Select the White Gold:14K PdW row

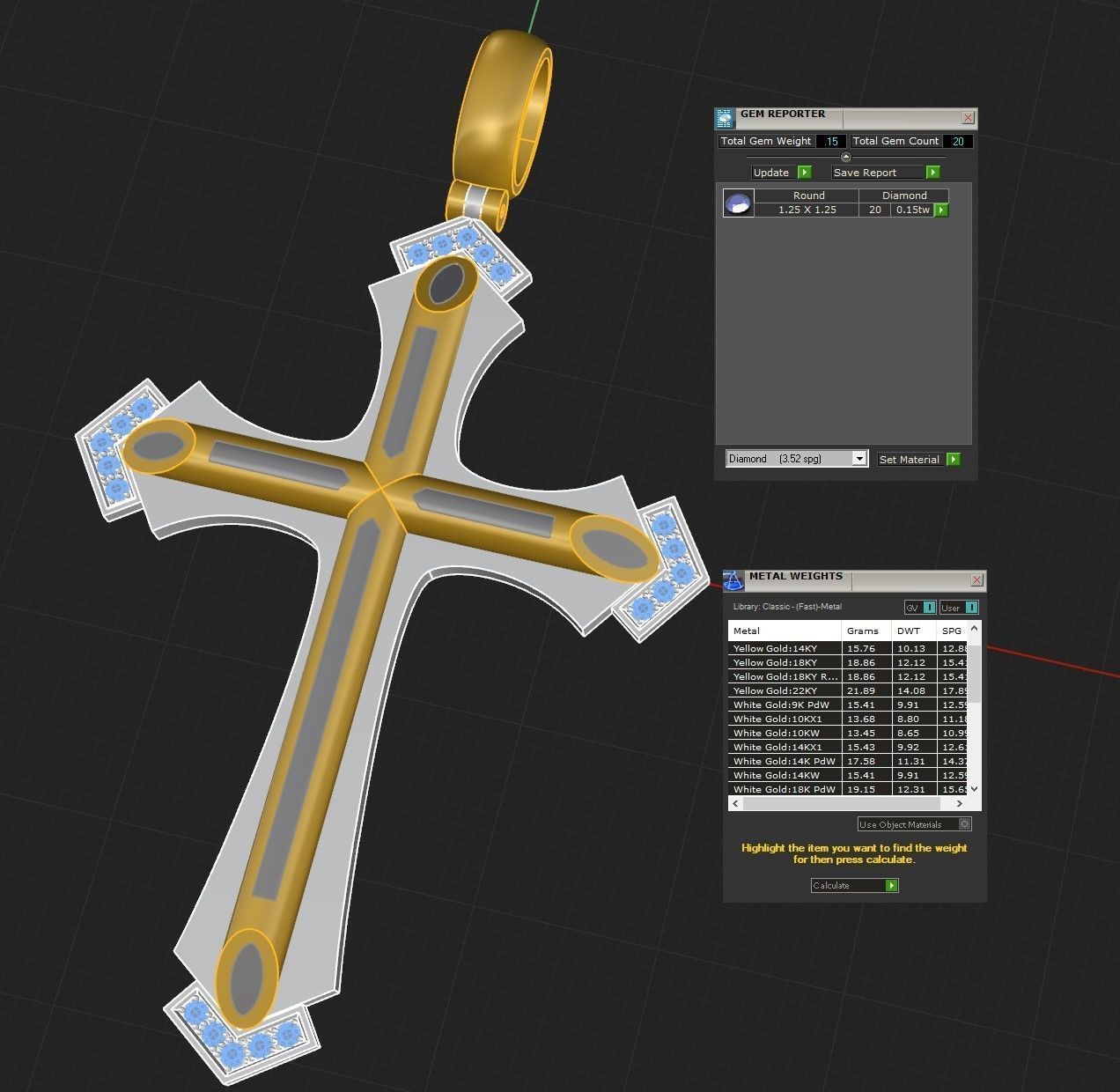coord(847,761)
